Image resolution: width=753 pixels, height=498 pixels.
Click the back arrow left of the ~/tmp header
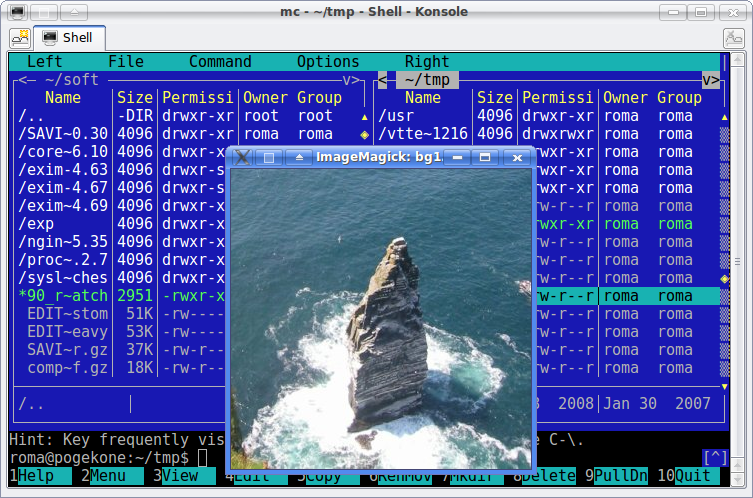coord(382,80)
